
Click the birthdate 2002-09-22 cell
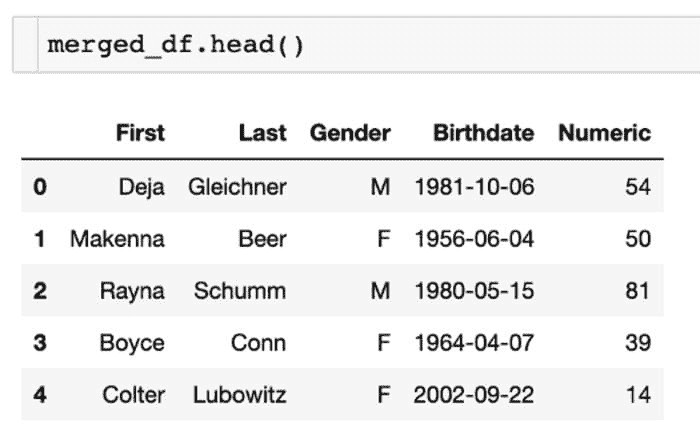click(x=473, y=395)
